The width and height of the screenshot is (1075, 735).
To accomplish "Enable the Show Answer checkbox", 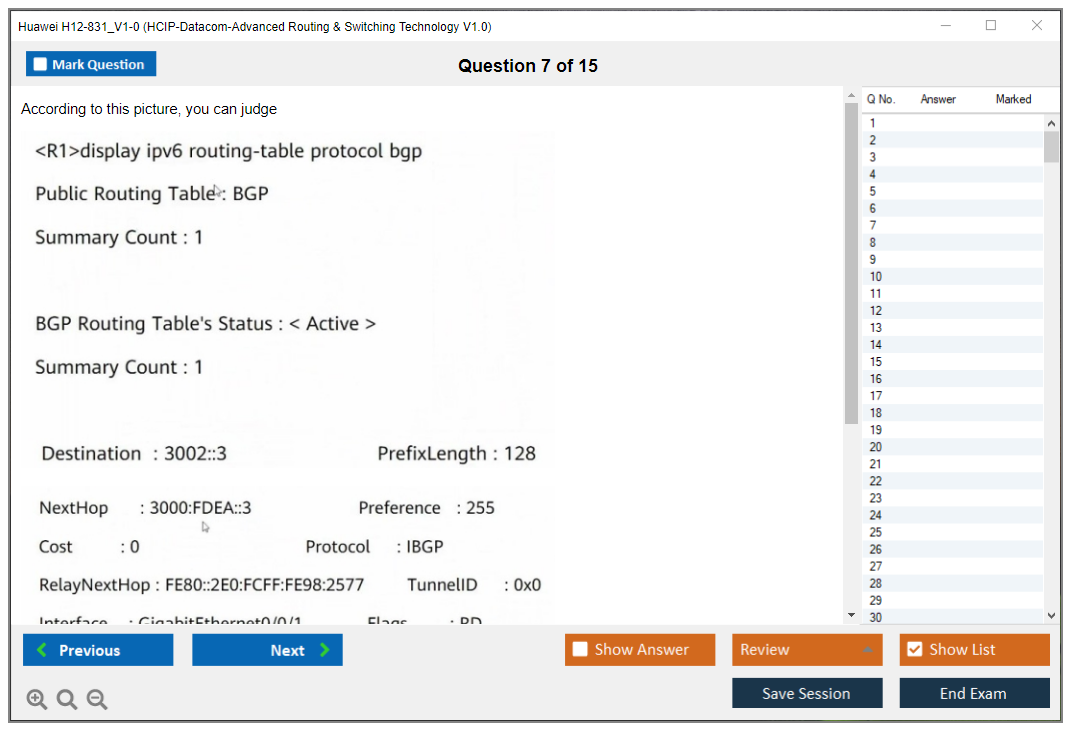I will (x=580, y=650).
